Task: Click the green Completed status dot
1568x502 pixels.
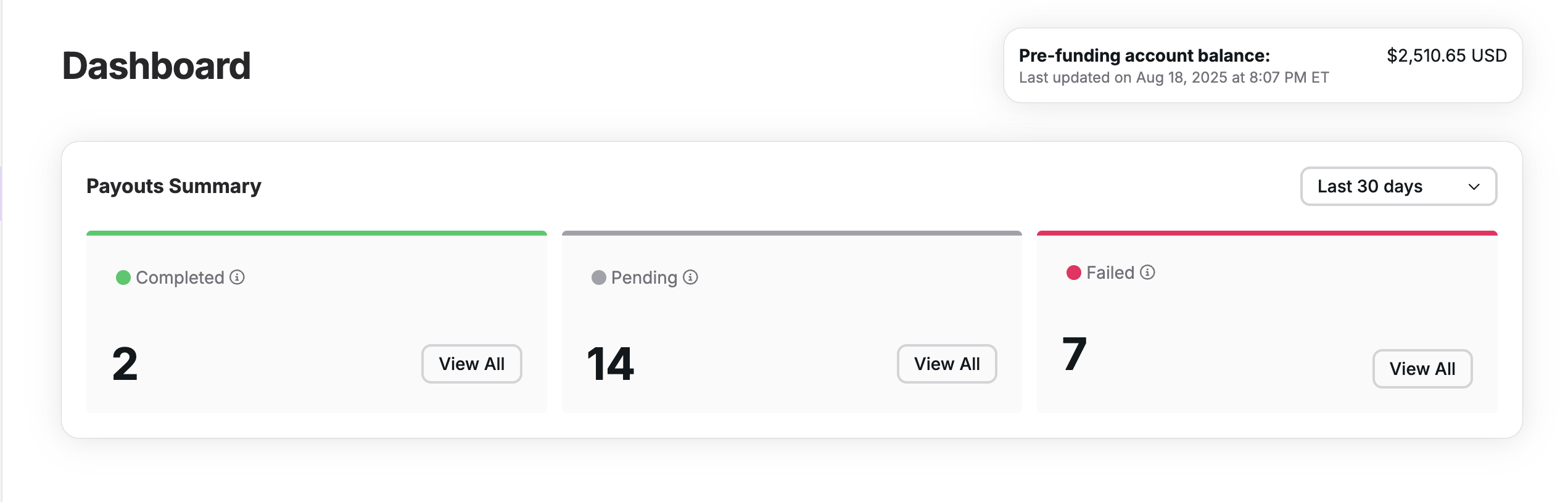Action: click(123, 278)
